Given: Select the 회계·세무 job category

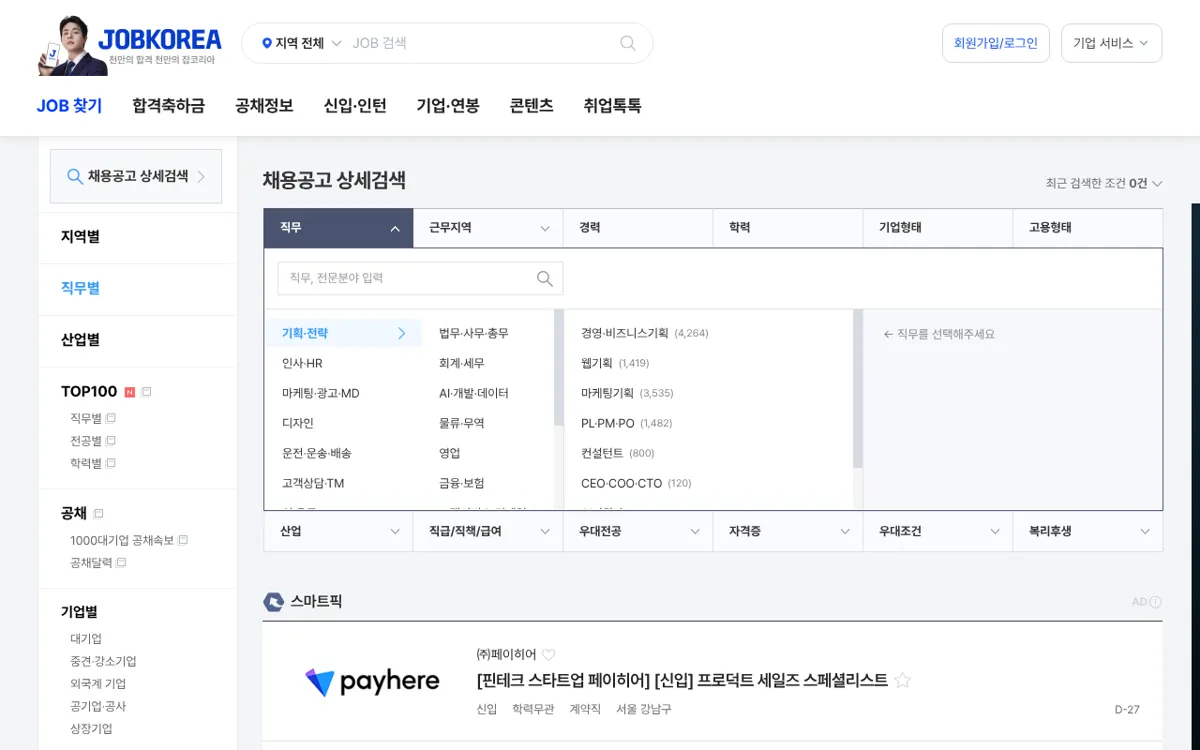Looking at the screenshot, I should click(x=461, y=363).
